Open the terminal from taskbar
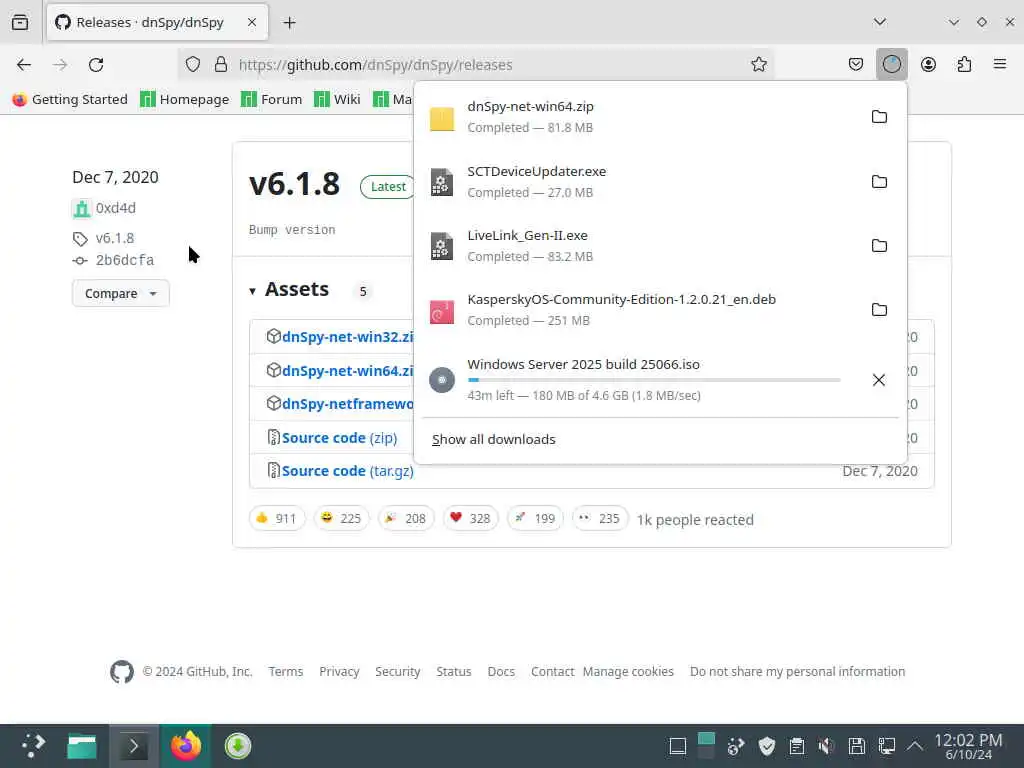Screen dimensions: 1024x768 pos(133,746)
